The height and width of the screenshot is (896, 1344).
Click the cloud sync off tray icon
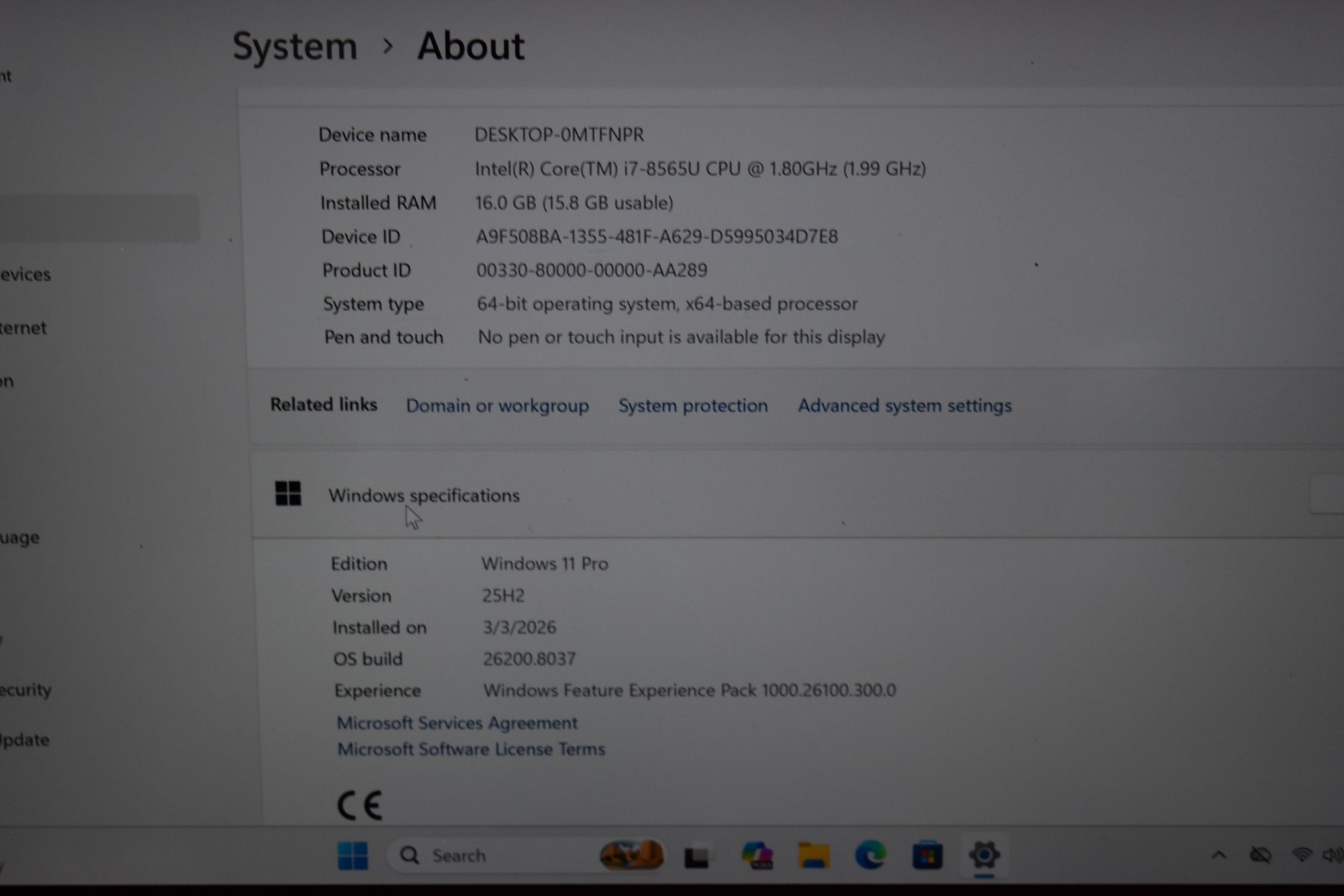pos(1260,855)
